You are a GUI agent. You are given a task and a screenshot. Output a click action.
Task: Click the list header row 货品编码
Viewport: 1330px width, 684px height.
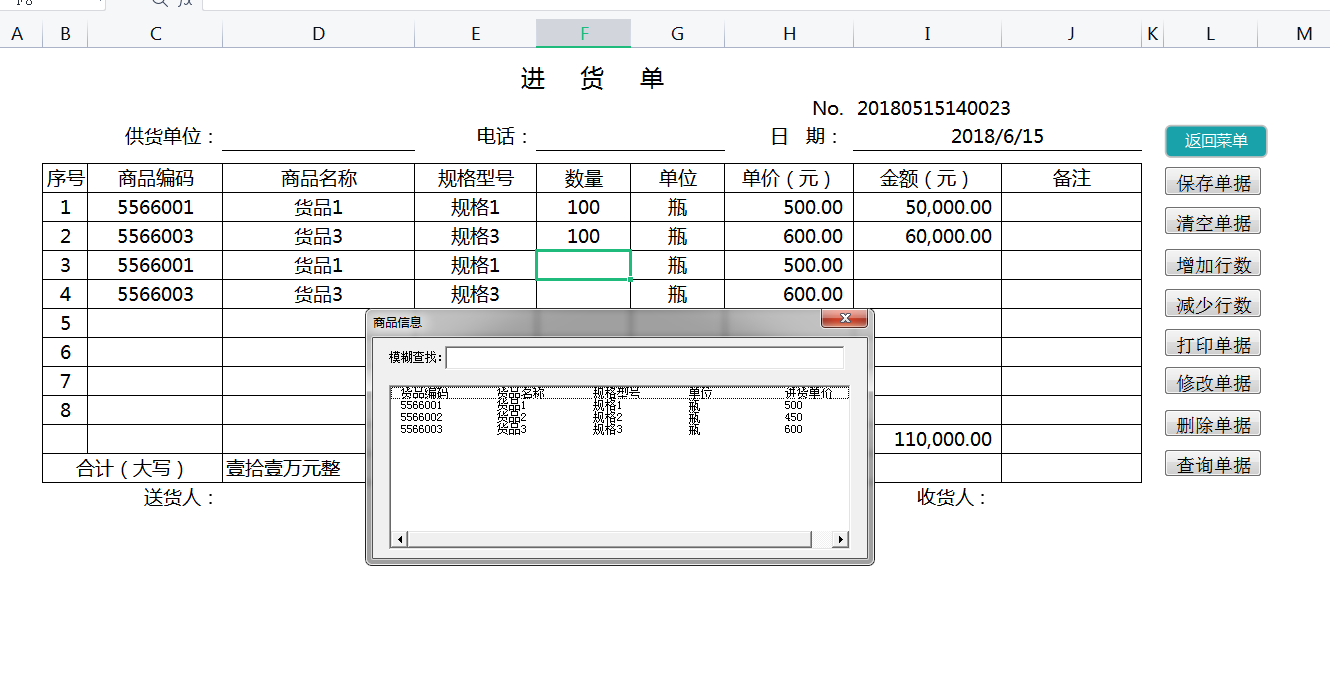point(620,393)
